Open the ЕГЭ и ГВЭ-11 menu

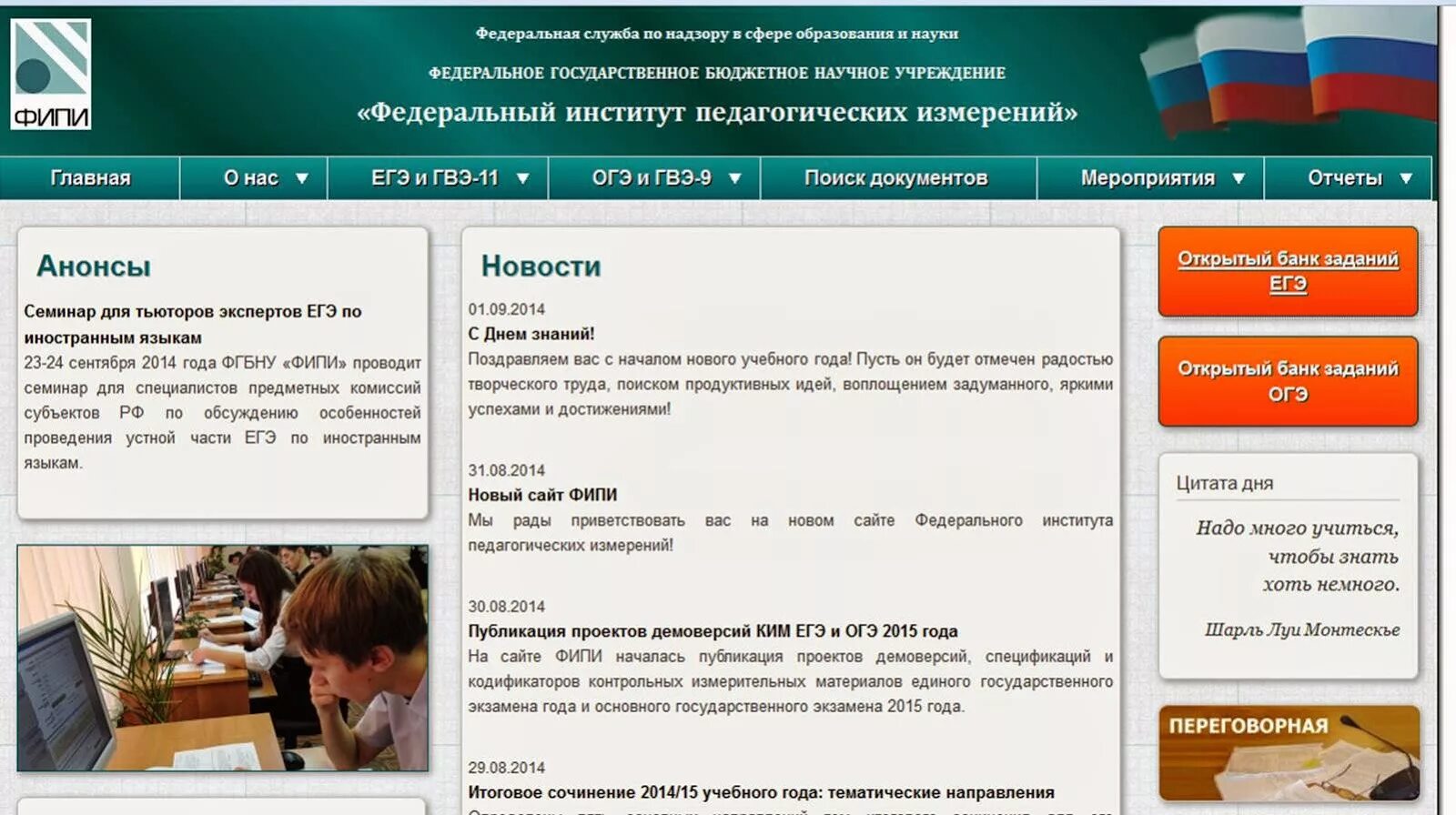(x=435, y=178)
